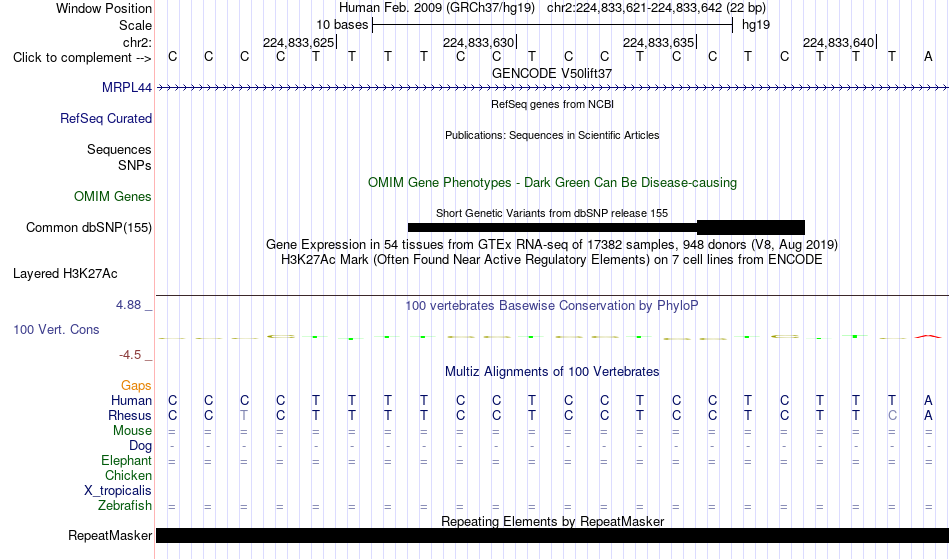The width and height of the screenshot is (950, 559).
Task: Click the RepeatMasker track label
Action: pyautogui.click(x=110, y=535)
